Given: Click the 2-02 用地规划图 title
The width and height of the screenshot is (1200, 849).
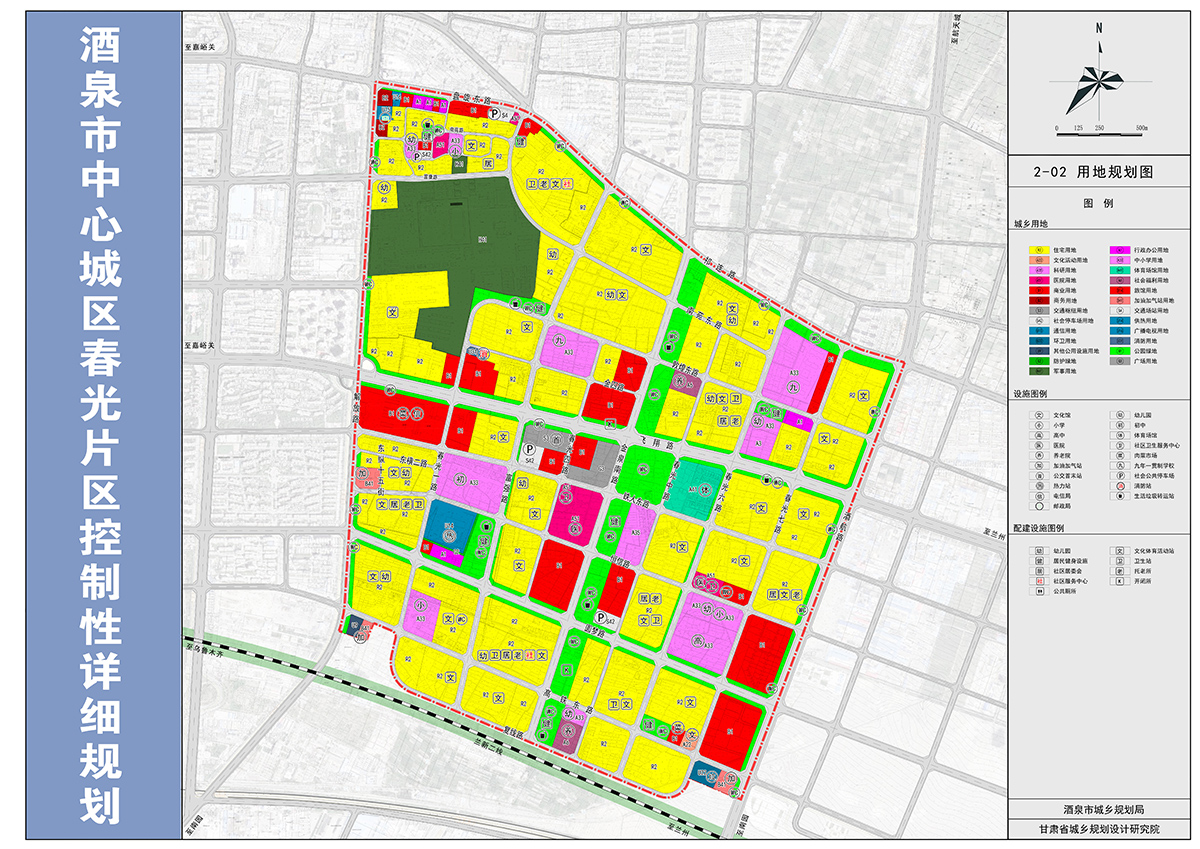Looking at the screenshot, I should tap(1098, 172).
